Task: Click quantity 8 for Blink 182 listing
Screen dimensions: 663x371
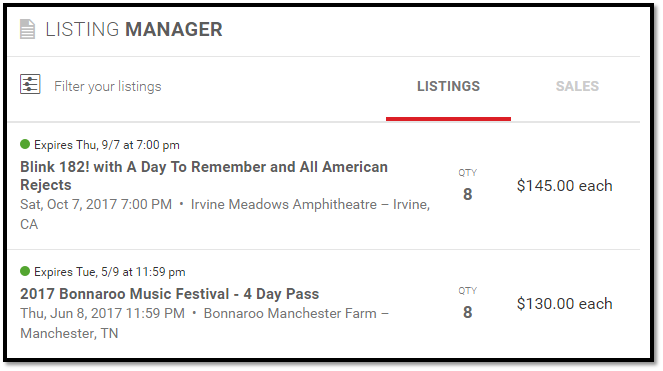Action: pos(467,194)
